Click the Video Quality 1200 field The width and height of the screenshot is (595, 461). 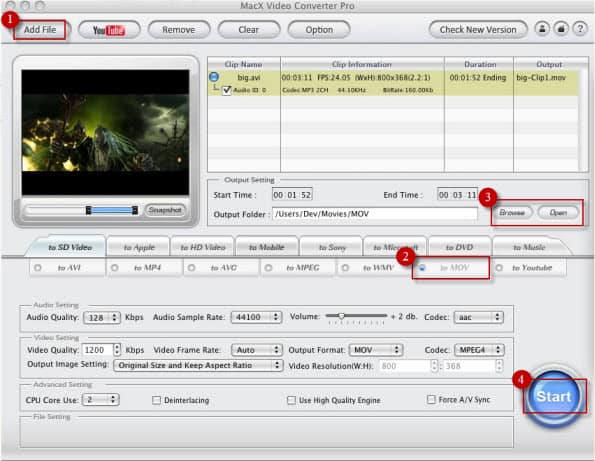point(98,350)
